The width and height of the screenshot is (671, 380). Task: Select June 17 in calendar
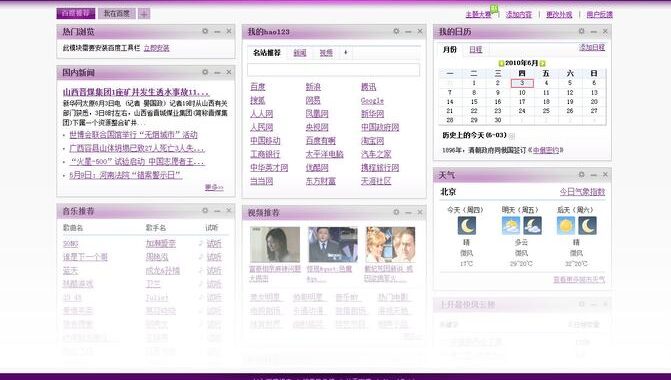tap(522, 102)
